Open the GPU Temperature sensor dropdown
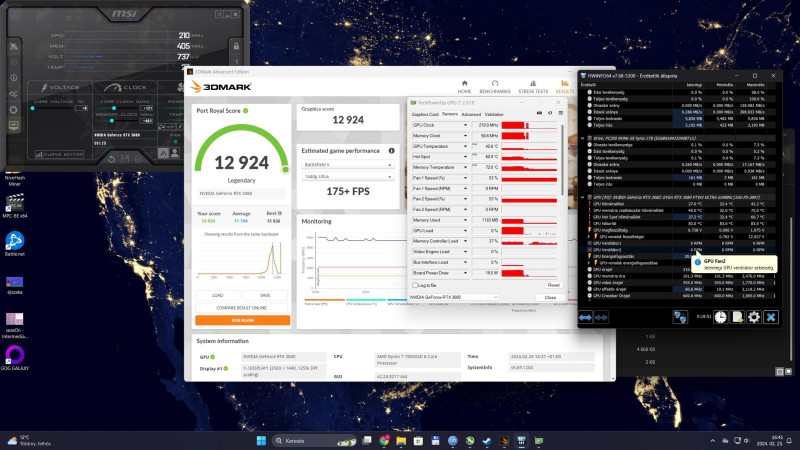Screen dimensions: 800x450 pos(465,146)
